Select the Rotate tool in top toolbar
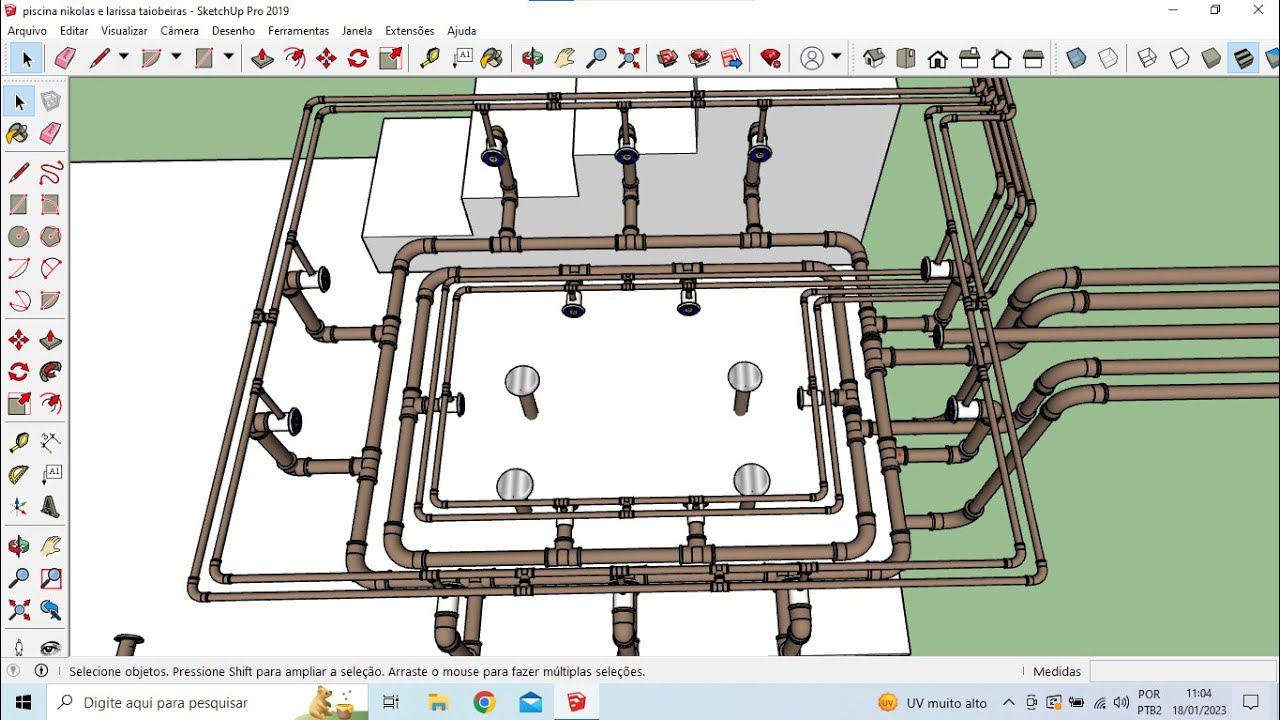The width and height of the screenshot is (1280, 720). tap(358, 58)
